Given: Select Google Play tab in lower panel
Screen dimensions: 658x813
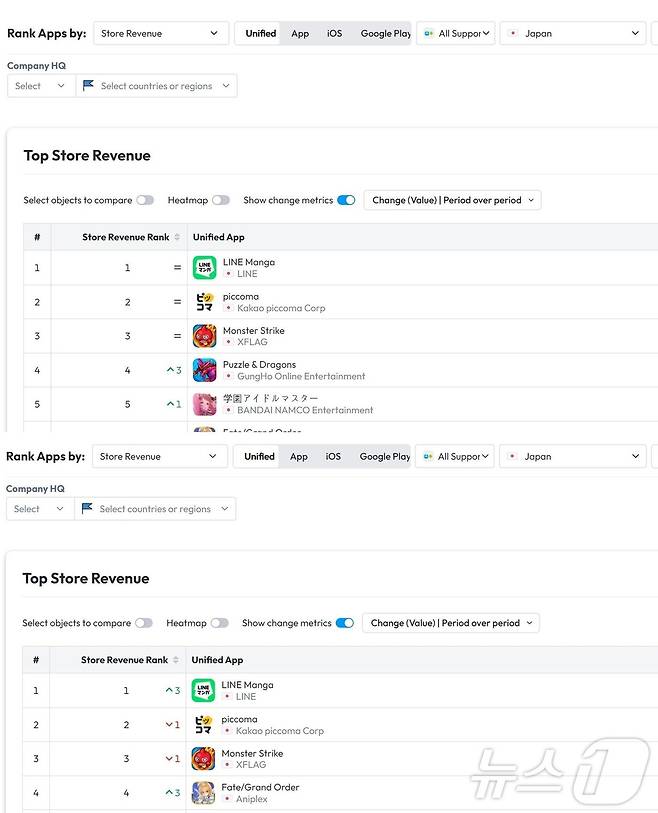Looking at the screenshot, I should click(384, 456).
